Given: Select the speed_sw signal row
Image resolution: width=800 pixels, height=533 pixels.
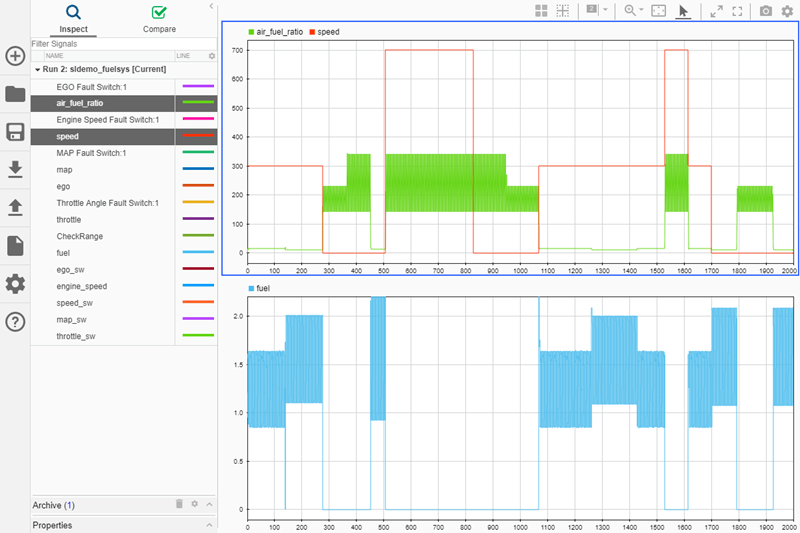Looking at the screenshot, I should tap(124, 303).
